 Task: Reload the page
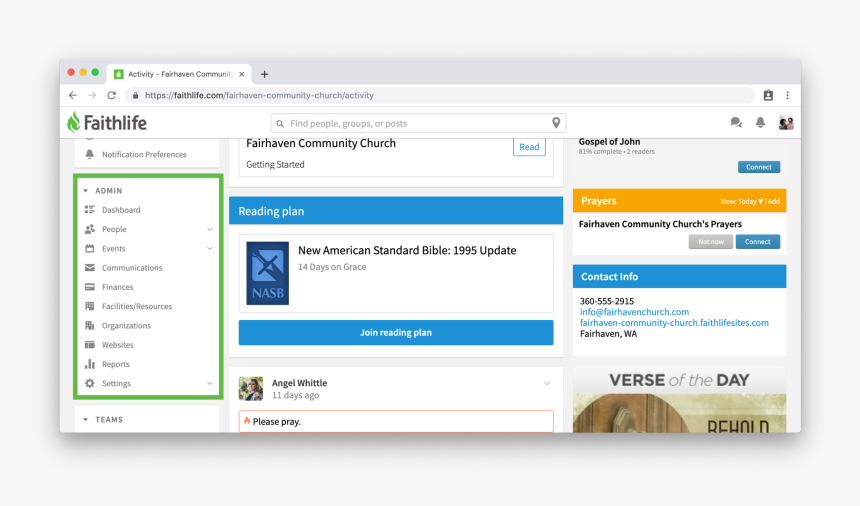tap(112, 95)
